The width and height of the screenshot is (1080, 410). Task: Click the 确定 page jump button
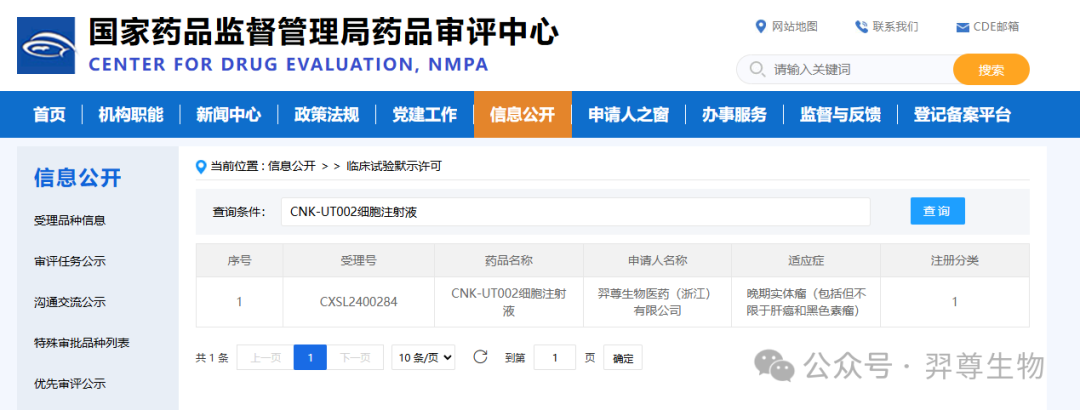623,358
